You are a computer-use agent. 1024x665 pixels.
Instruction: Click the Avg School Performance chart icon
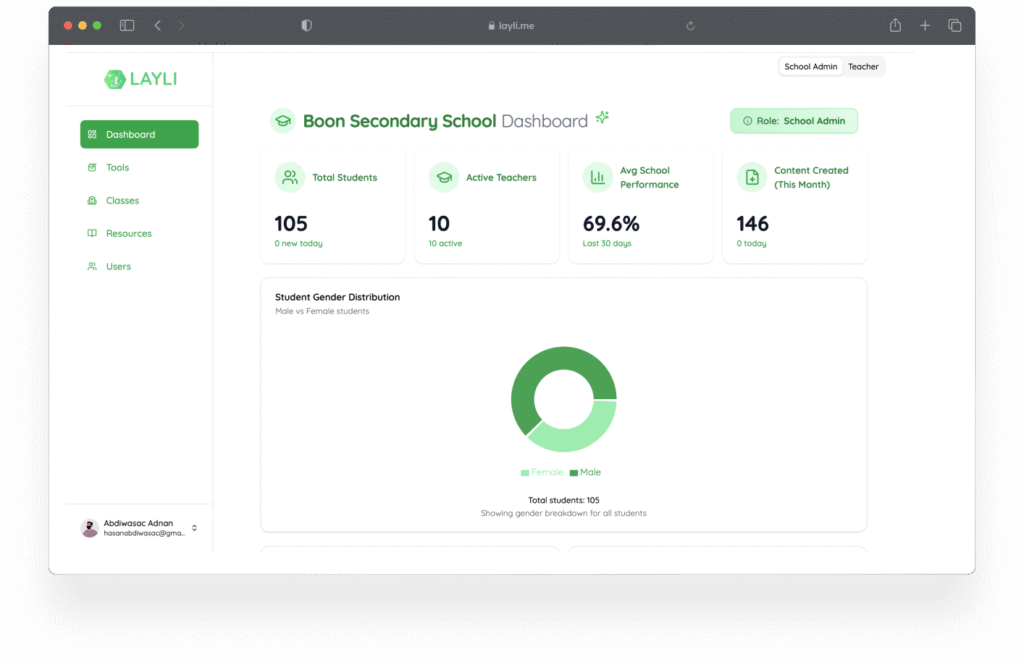(598, 177)
